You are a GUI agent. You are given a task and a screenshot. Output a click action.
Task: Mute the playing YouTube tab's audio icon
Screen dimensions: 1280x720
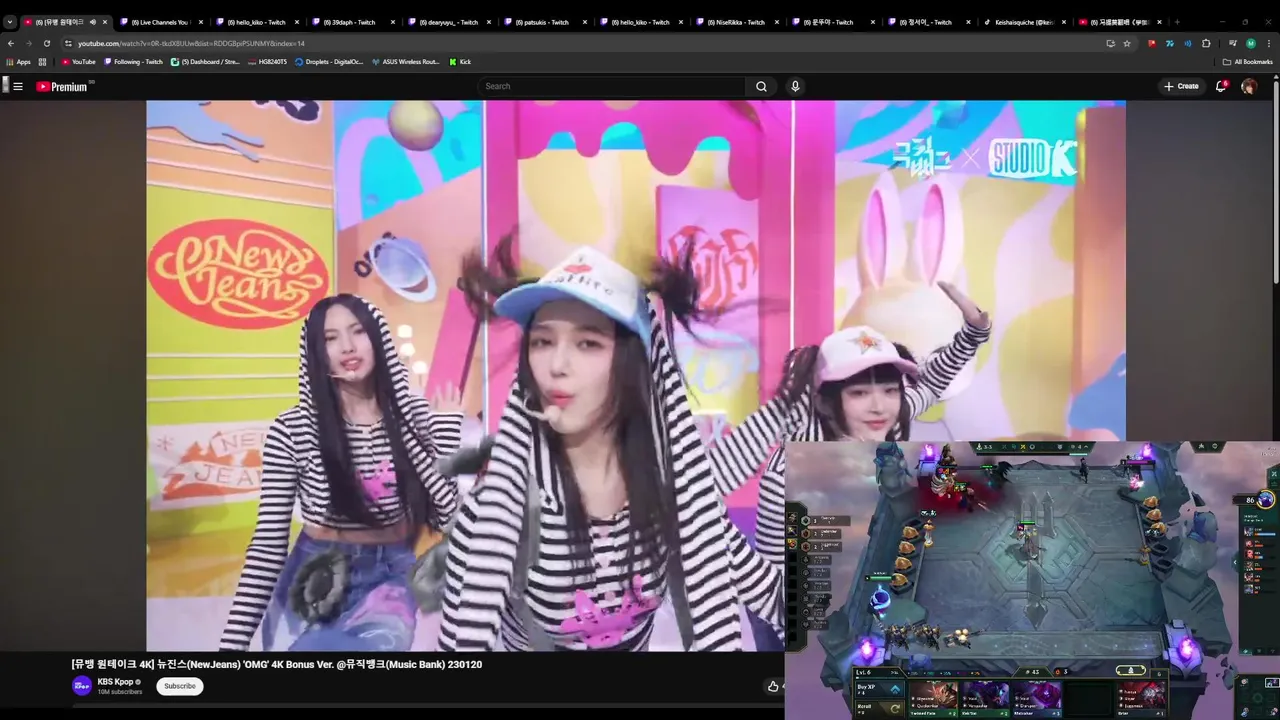[x=92, y=22]
